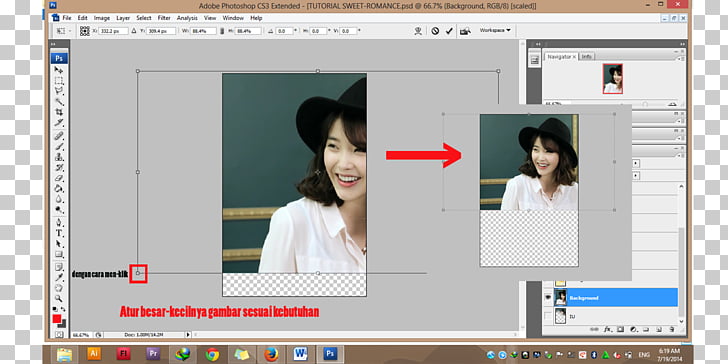This screenshot has width=728, height=364.
Task: Select the Crop tool
Action: 59,112
